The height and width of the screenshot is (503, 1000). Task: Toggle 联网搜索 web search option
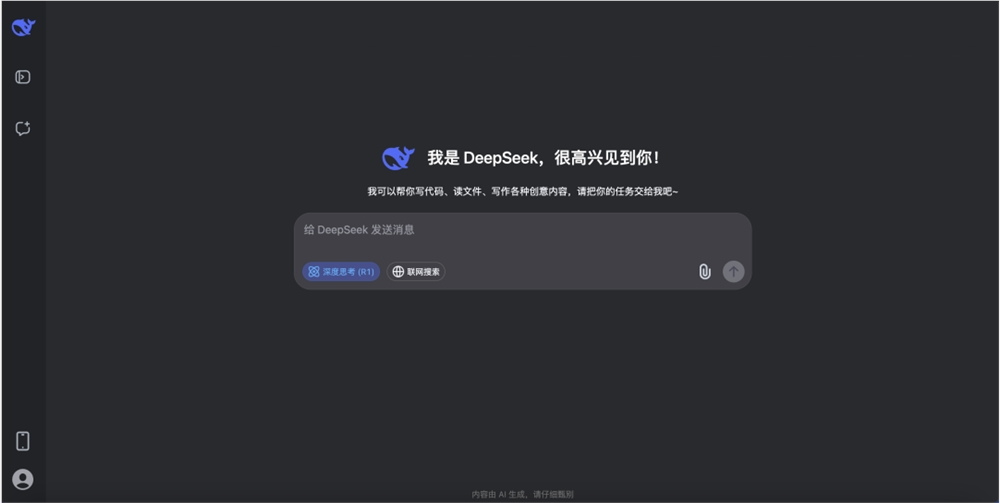(x=416, y=272)
